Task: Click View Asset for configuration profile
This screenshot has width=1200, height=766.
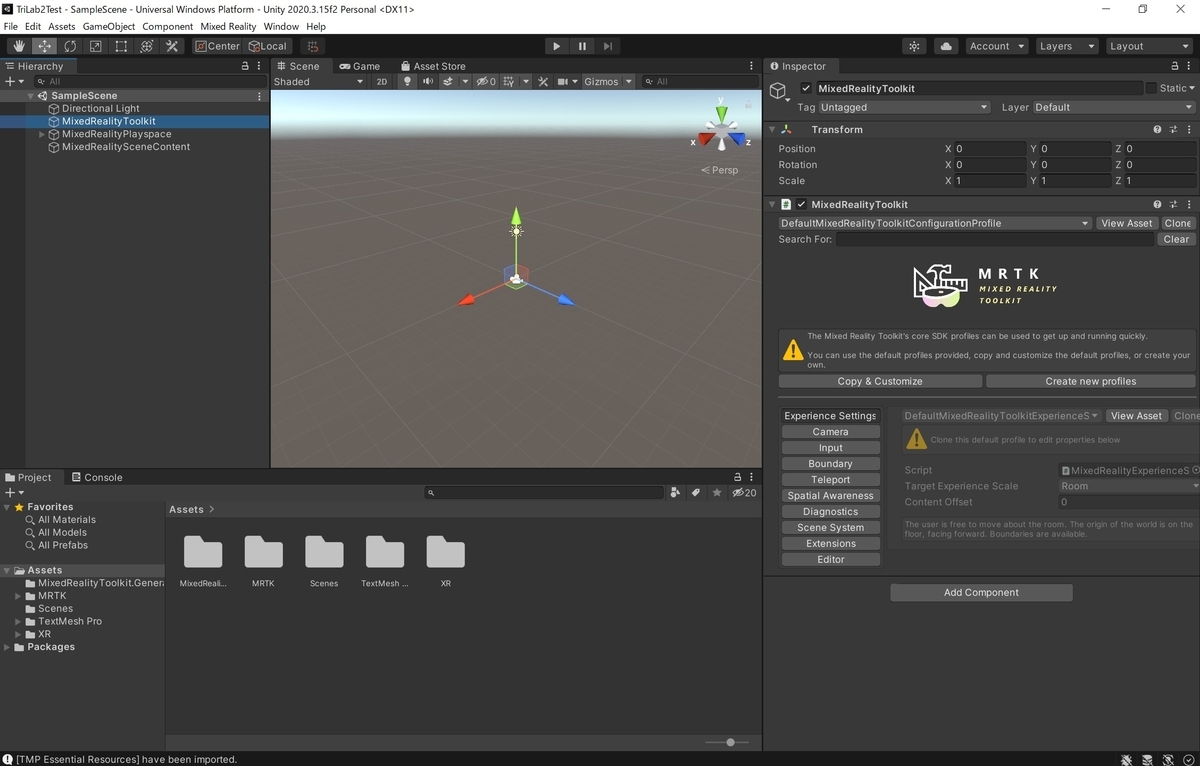Action: tap(1127, 223)
